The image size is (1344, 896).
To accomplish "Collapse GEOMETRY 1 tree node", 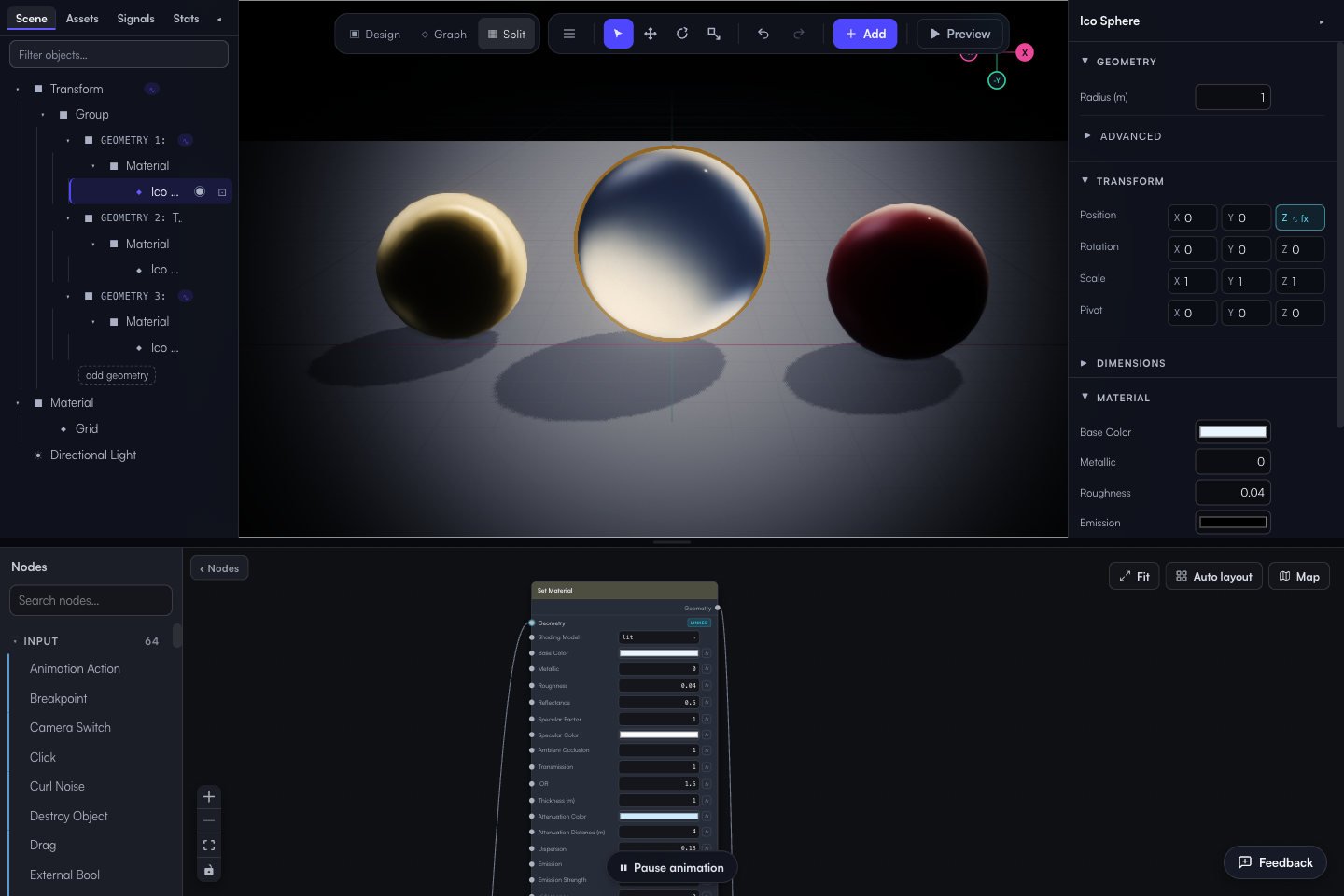I will [68, 141].
